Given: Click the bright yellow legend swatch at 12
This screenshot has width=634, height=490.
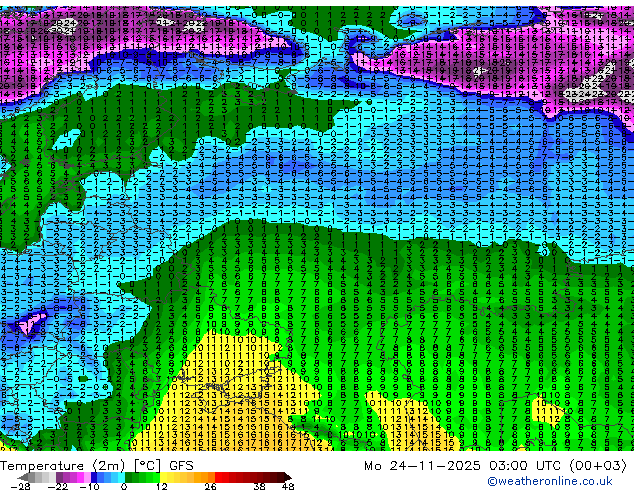Looking at the screenshot, I should pos(163,477).
